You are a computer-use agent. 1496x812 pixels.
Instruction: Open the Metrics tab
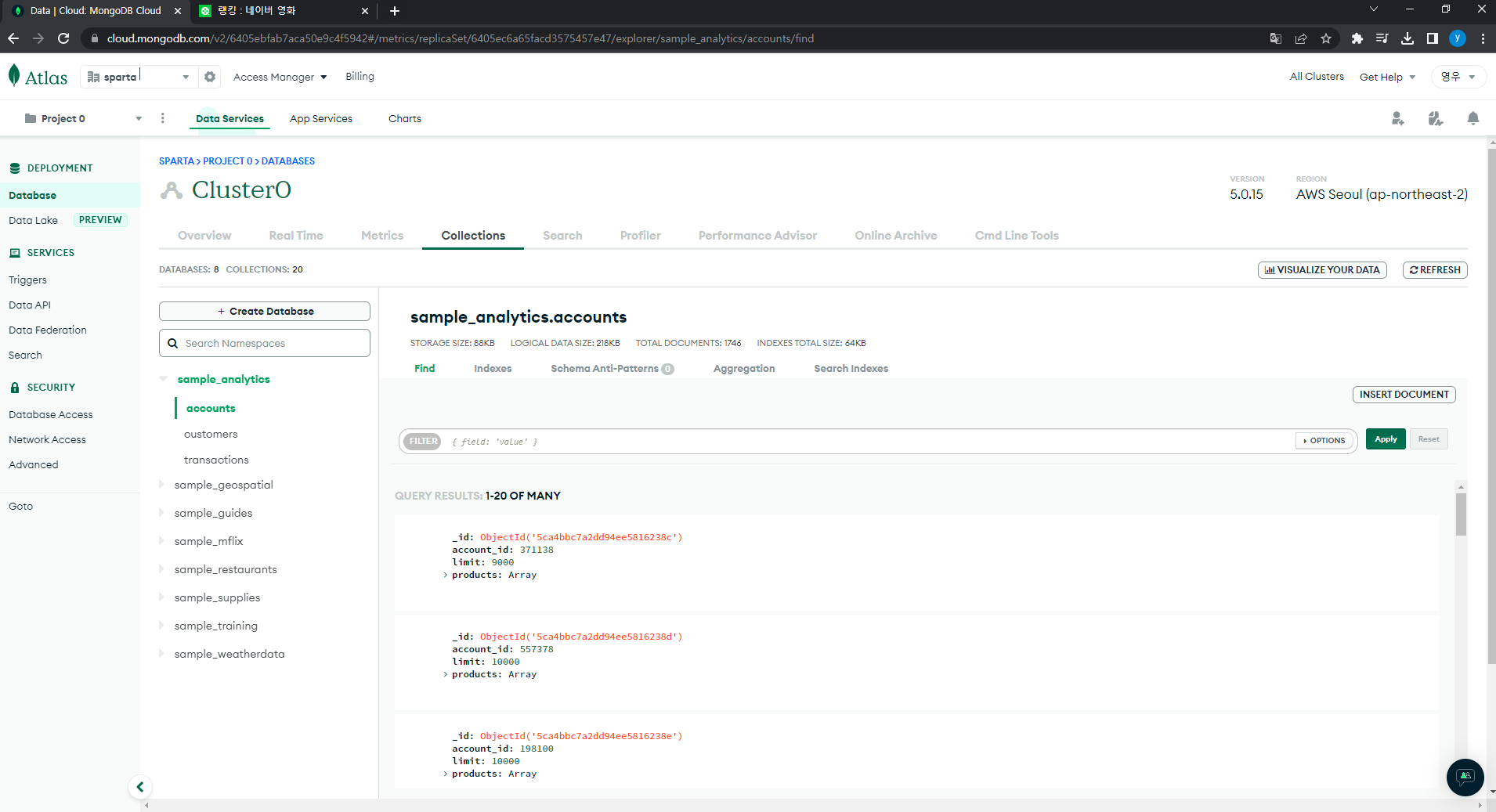pos(382,236)
